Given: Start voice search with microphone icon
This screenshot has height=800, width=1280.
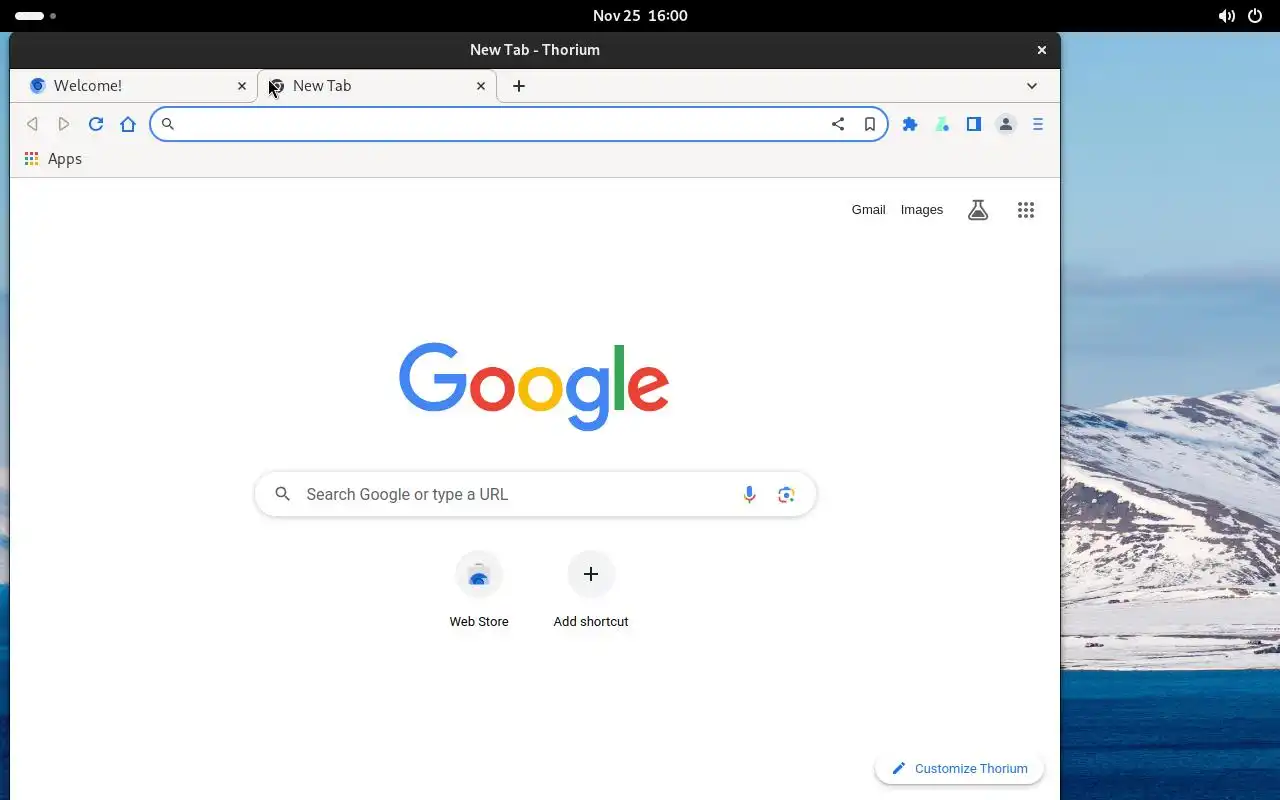Looking at the screenshot, I should click(x=749, y=494).
